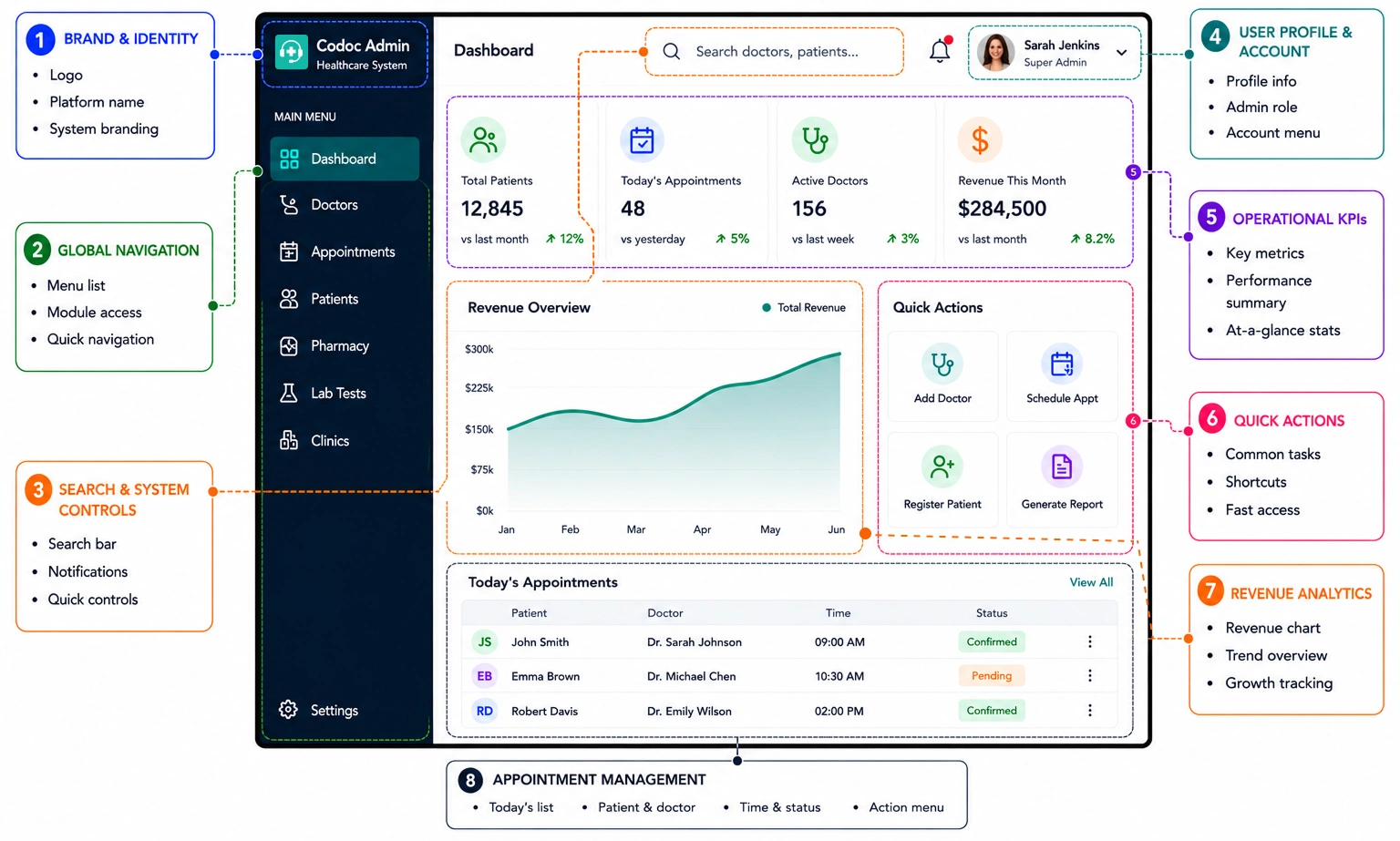
Task: Expand the Sarah Jenkins account chevron
Action: click(1122, 53)
